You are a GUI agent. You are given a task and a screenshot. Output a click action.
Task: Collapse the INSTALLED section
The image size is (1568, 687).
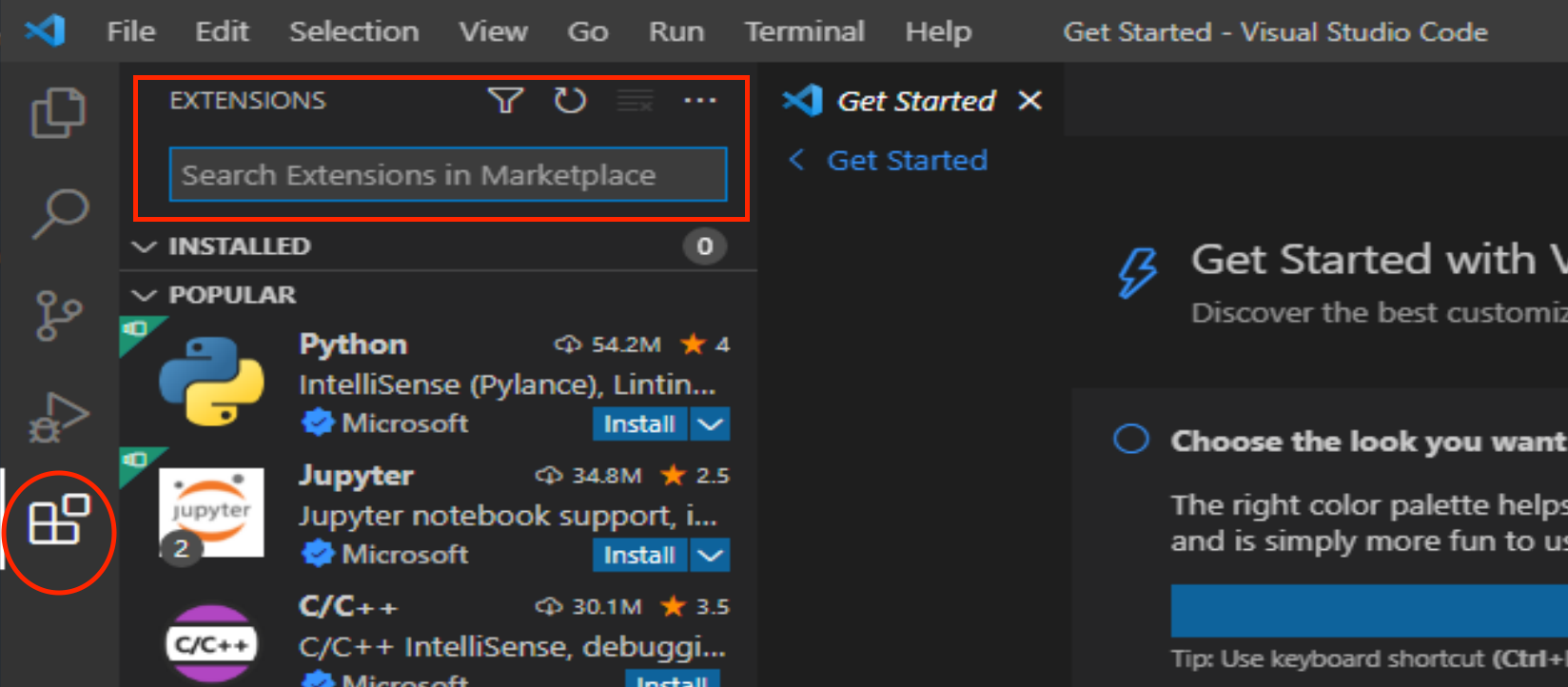(x=144, y=246)
